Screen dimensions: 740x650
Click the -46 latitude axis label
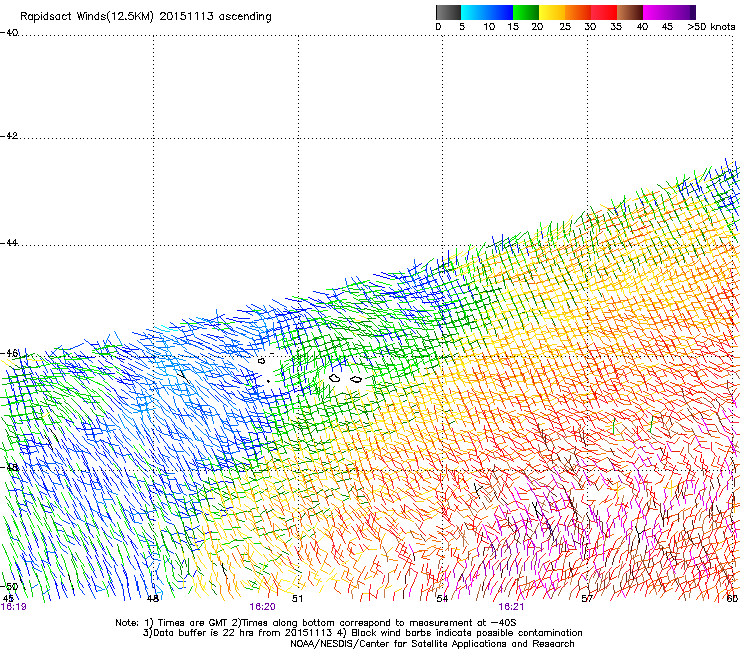pyautogui.click(x=9, y=353)
